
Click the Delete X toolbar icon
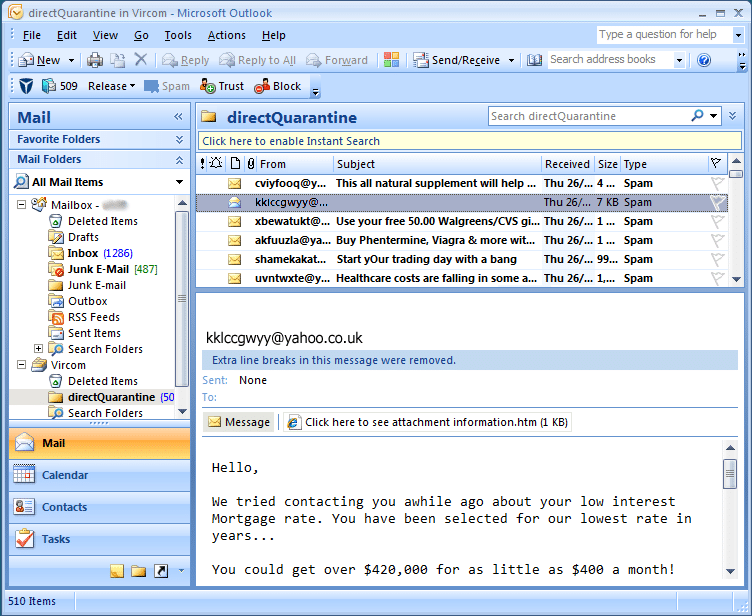pyautogui.click(x=141, y=59)
